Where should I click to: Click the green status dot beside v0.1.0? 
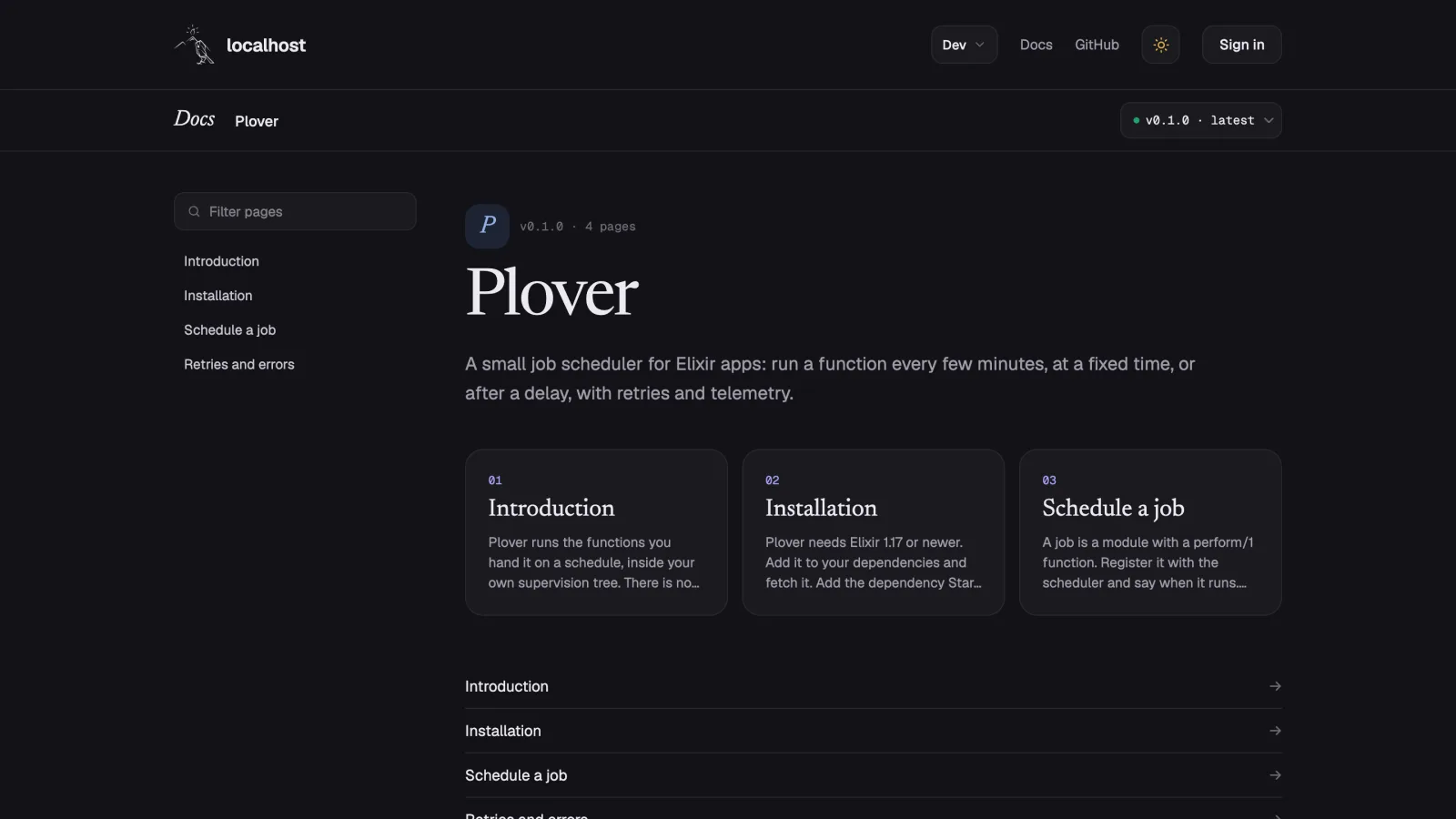1136,120
